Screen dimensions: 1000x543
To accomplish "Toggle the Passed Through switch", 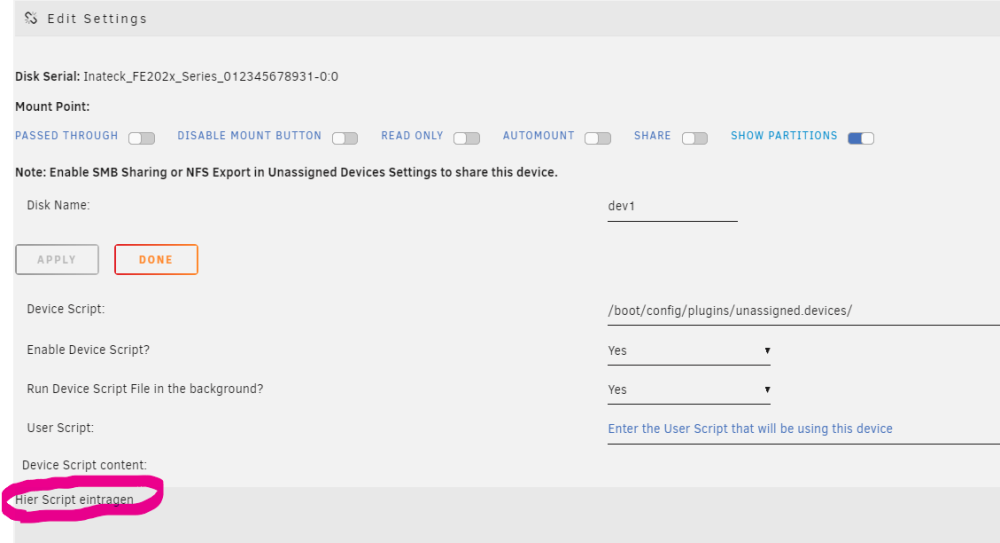I will tap(142, 138).
